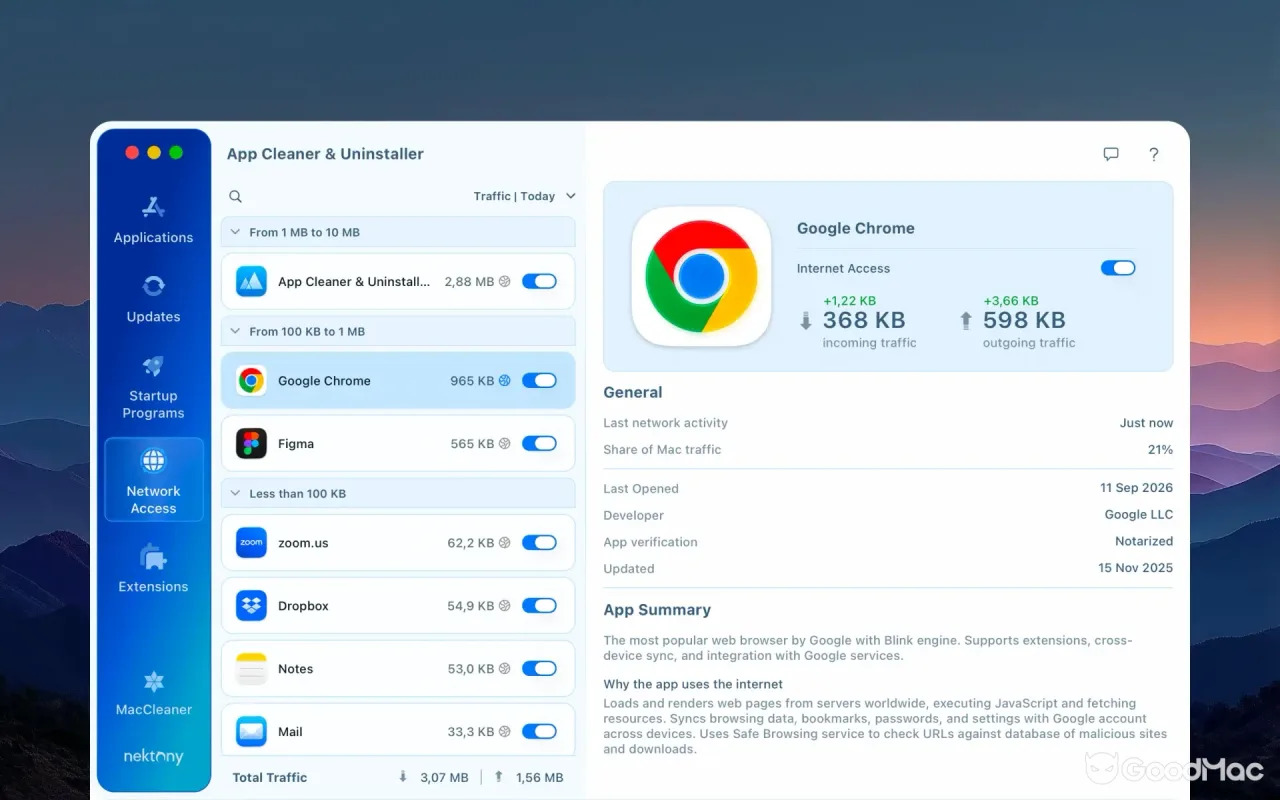Image resolution: width=1280 pixels, height=800 pixels.
Task: Click the App Cleaner & Uninstaller window title
Action: 325,154
